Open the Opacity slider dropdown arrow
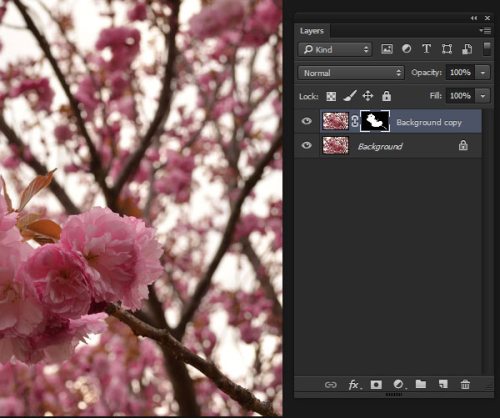Screen dimensions: 500x418 coord(483,73)
